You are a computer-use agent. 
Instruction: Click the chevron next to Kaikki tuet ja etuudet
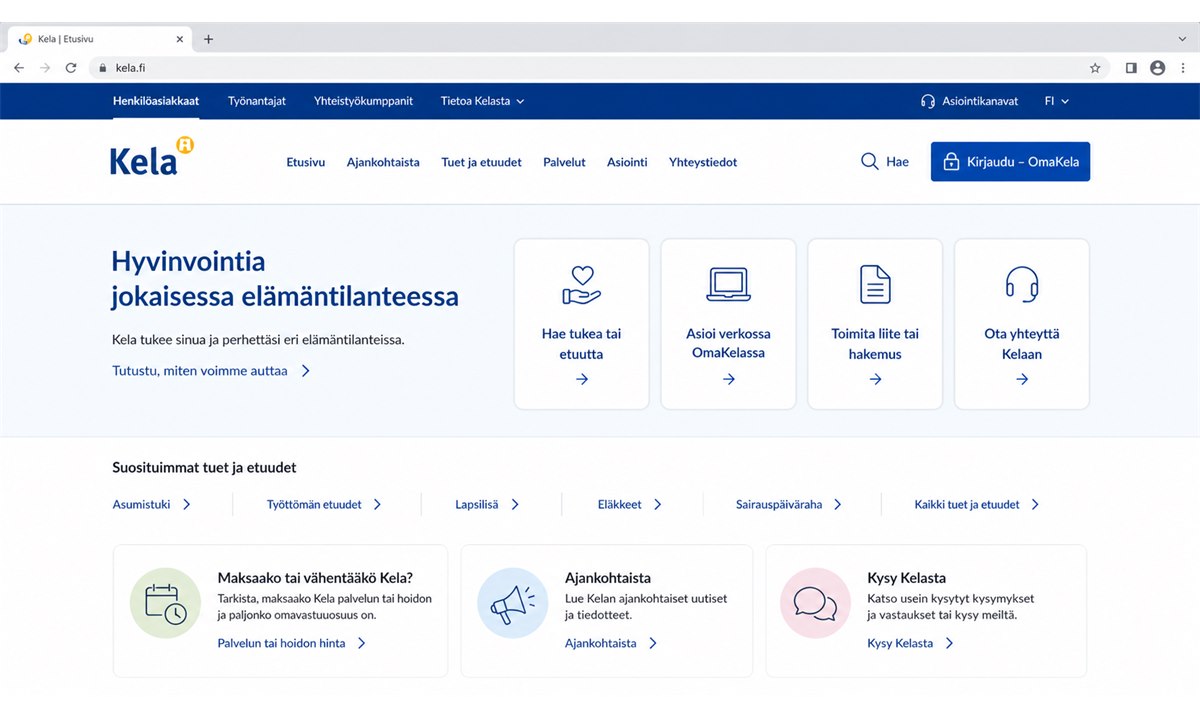click(1036, 505)
